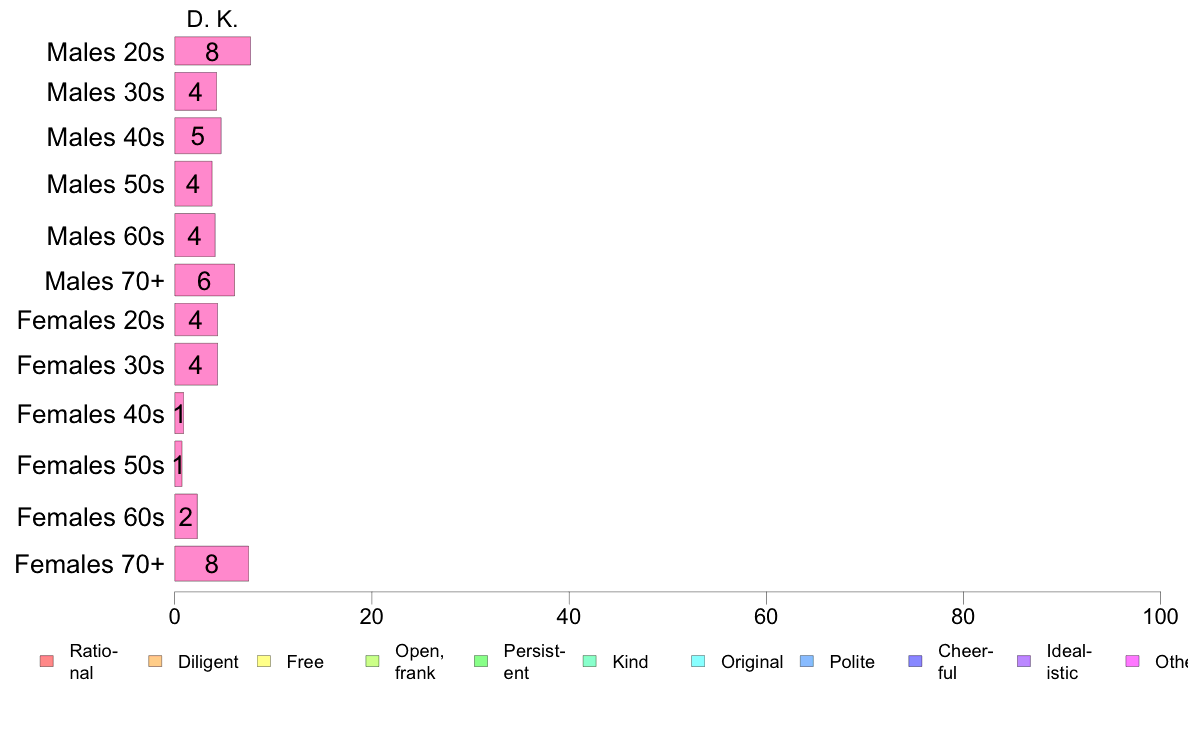Click the Males 40s bar showing 5
Screen dimensions: 1188x736
coord(198,136)
